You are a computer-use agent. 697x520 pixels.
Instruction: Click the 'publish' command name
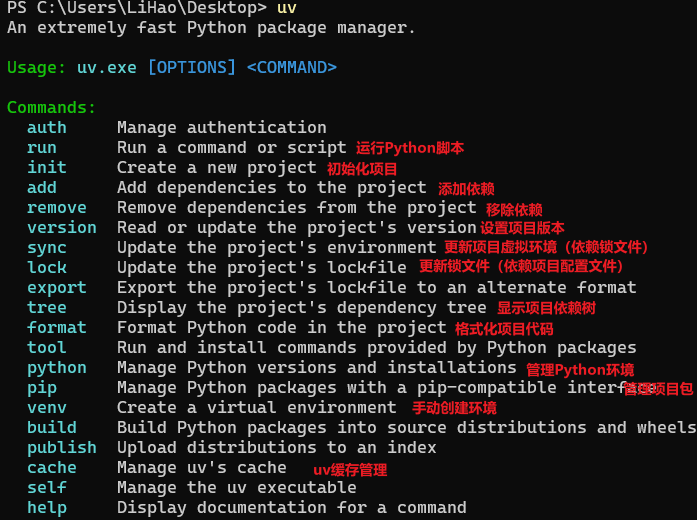[61, 448]
